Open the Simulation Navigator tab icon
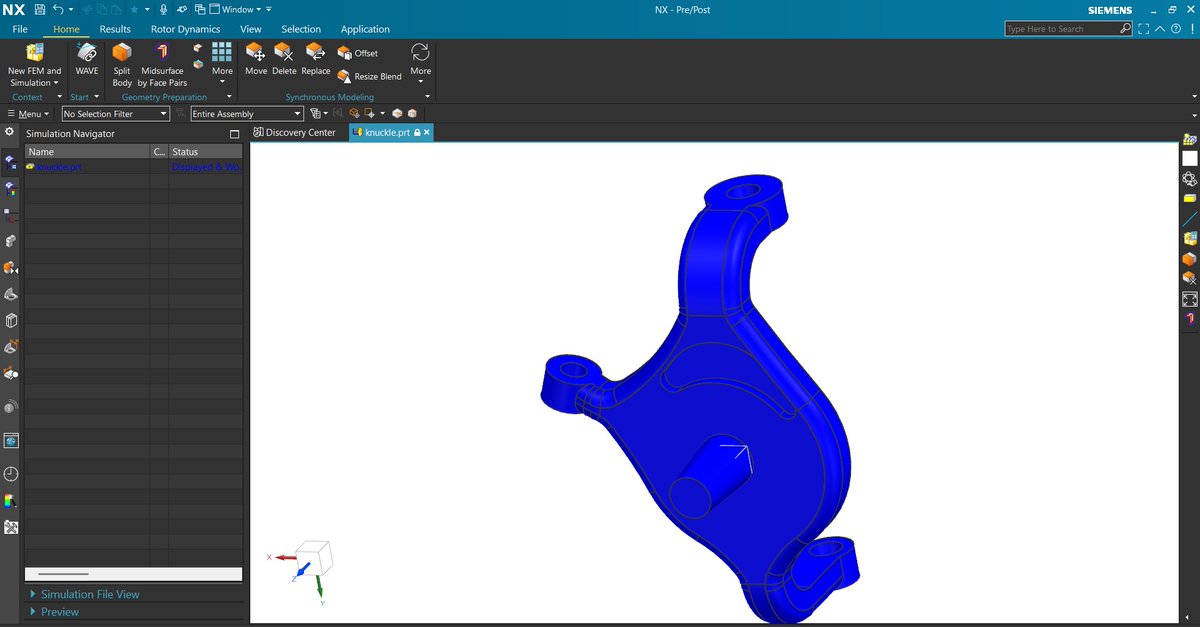The width and height of the screenshot is (1200, 627). tap(10, 161)
